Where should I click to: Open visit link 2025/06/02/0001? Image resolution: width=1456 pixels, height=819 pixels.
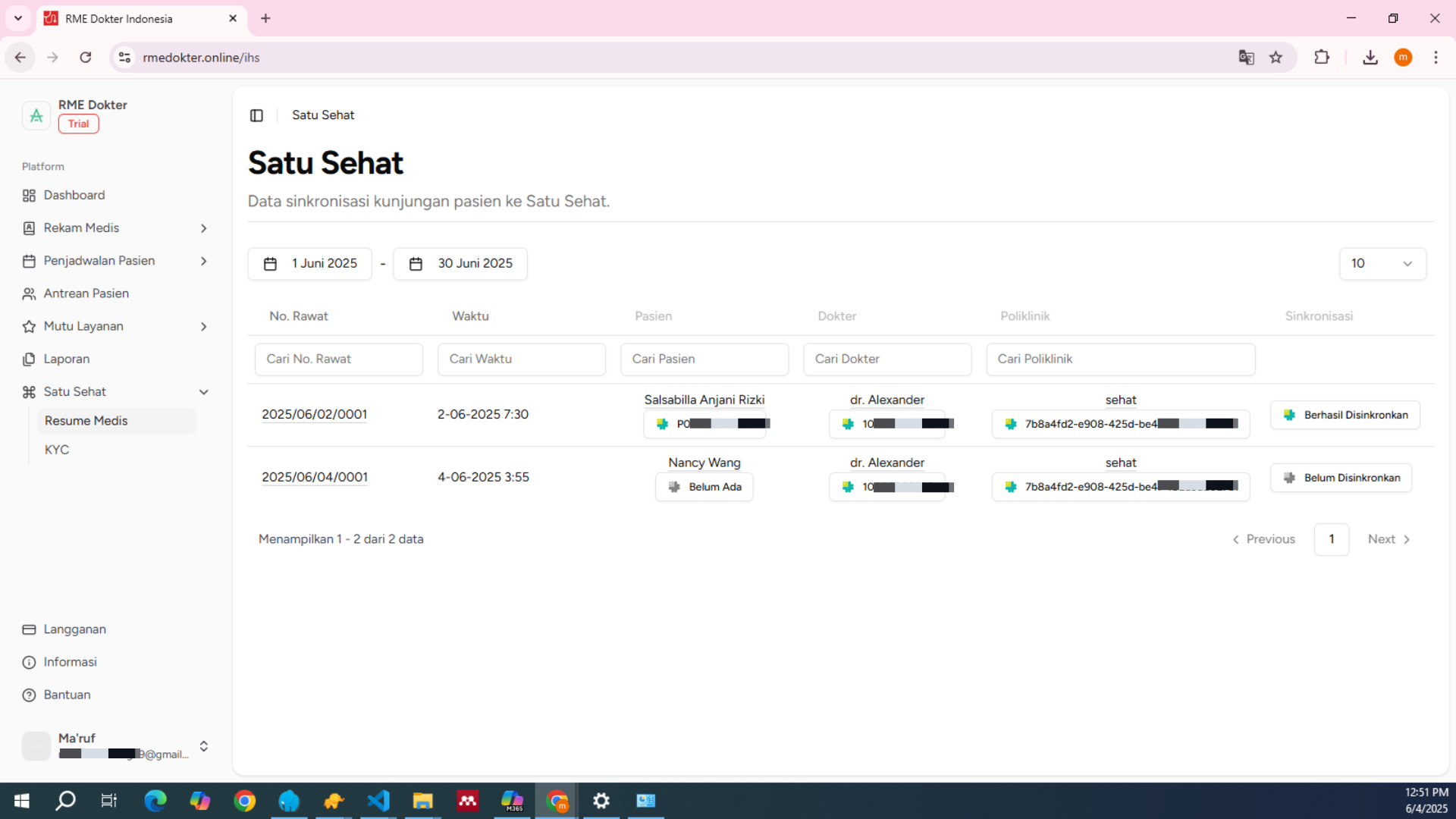coord(314,415)
